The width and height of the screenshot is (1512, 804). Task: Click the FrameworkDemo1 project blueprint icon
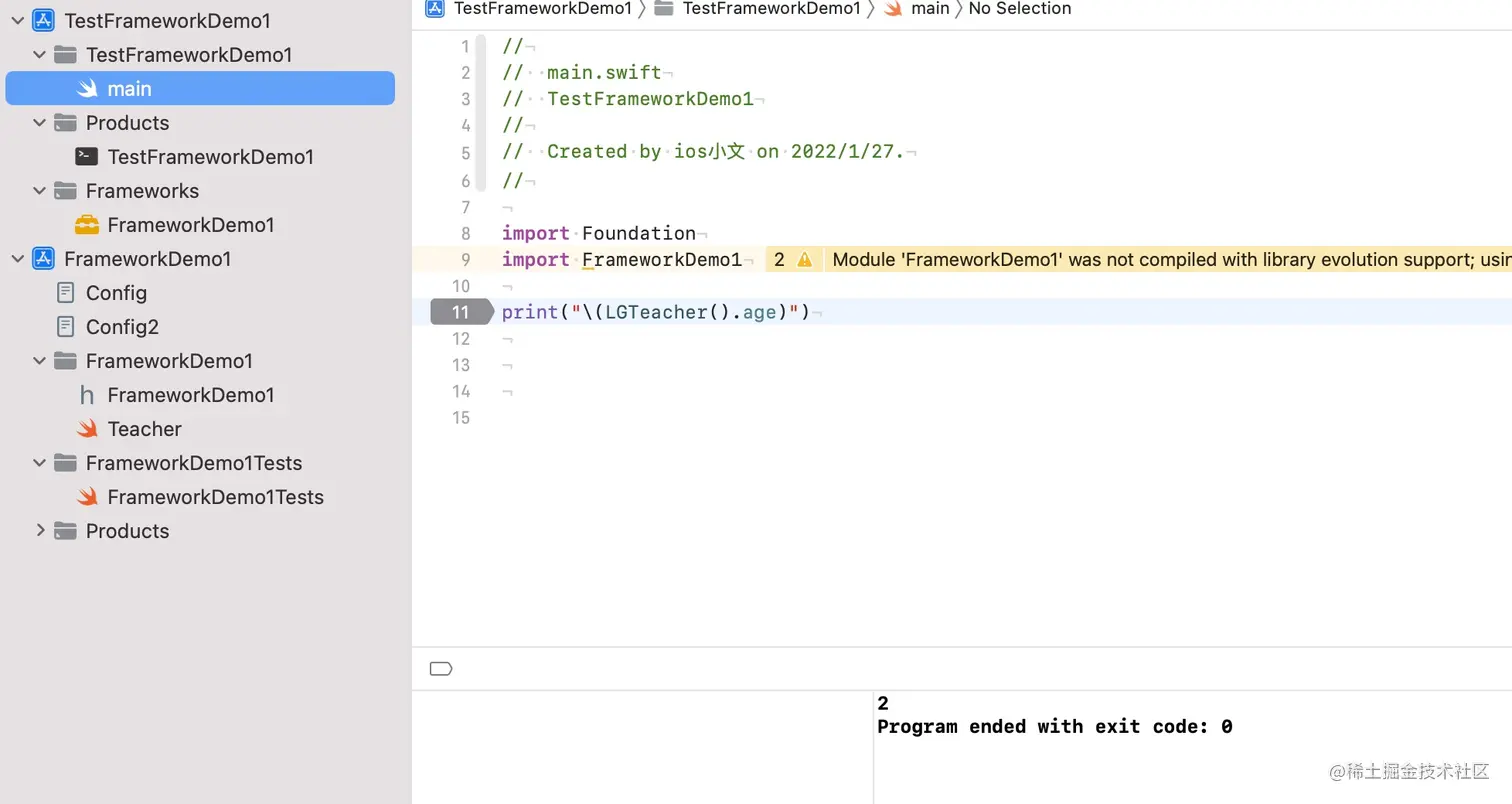point(43,259)
